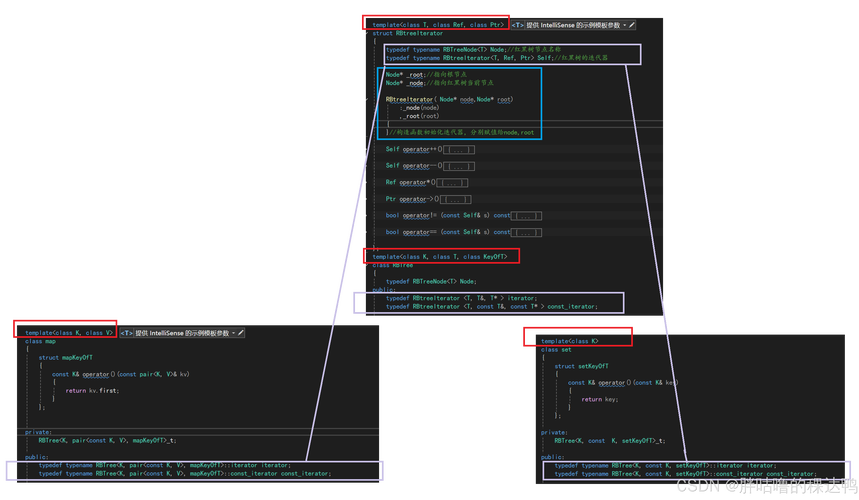Click the RBtreeIterator(Node* node, Node* root) constructor
This screenshot has height=500, width=859.
point(449,100)
